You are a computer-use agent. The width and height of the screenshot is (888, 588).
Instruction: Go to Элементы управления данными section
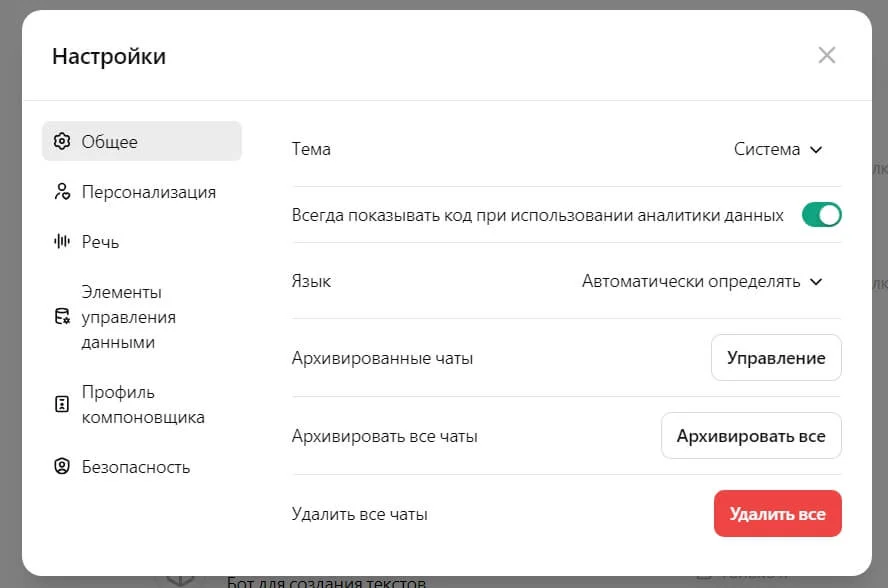point(128,317)
